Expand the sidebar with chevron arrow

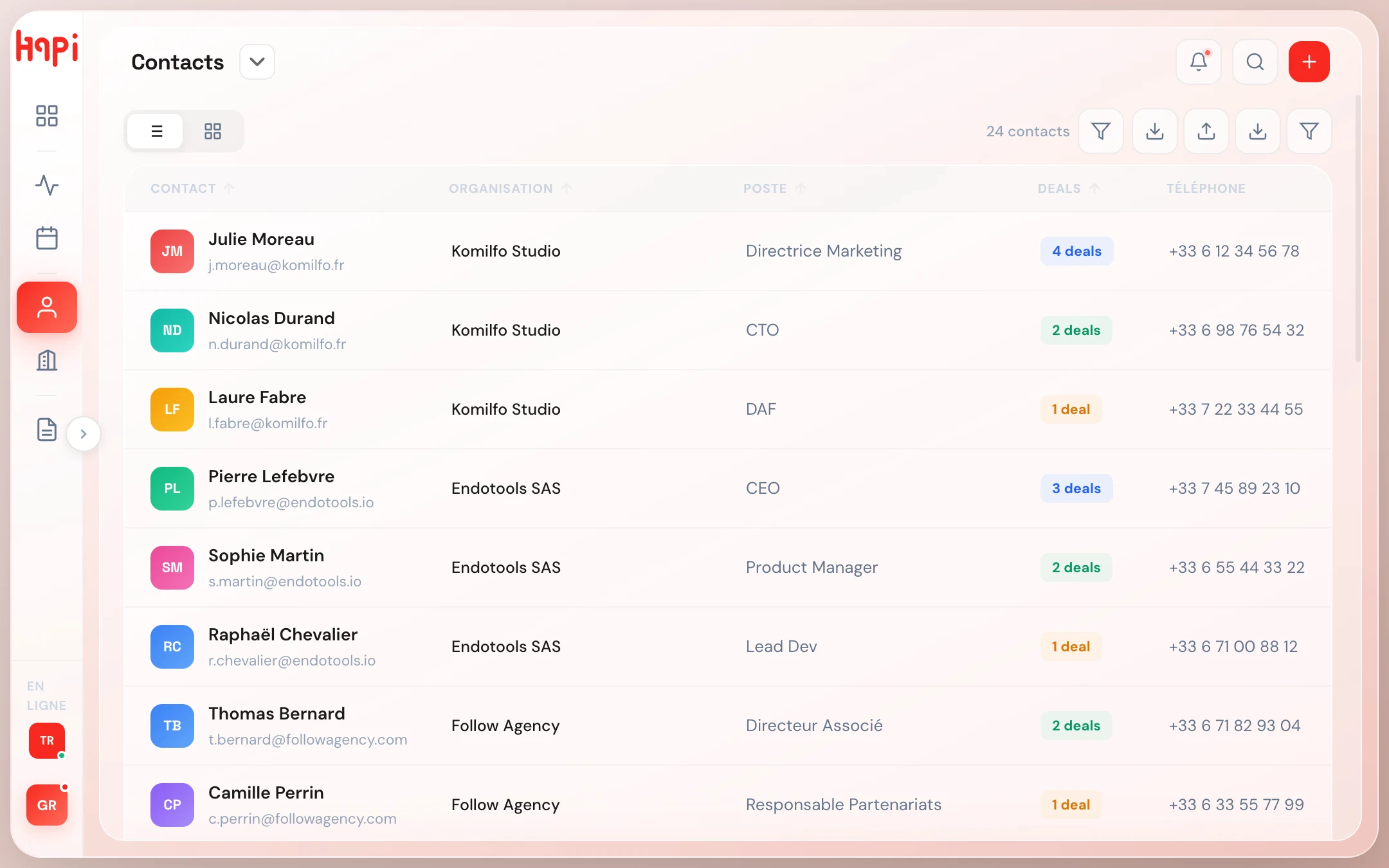[x=84, y=434]
